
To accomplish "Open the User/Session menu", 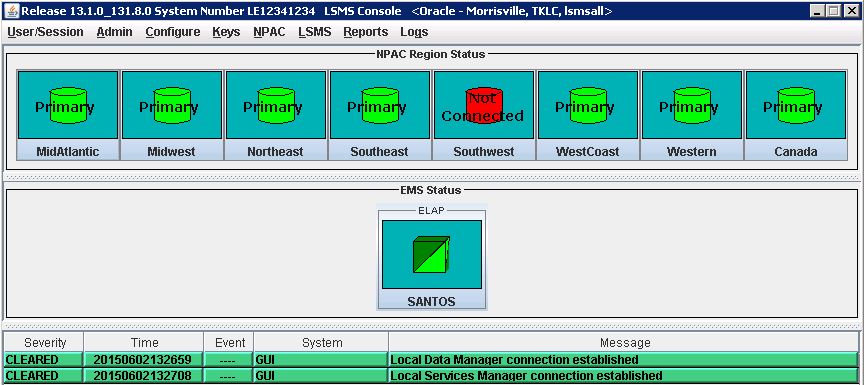I will pyautogui.click(x=45, y=32).
